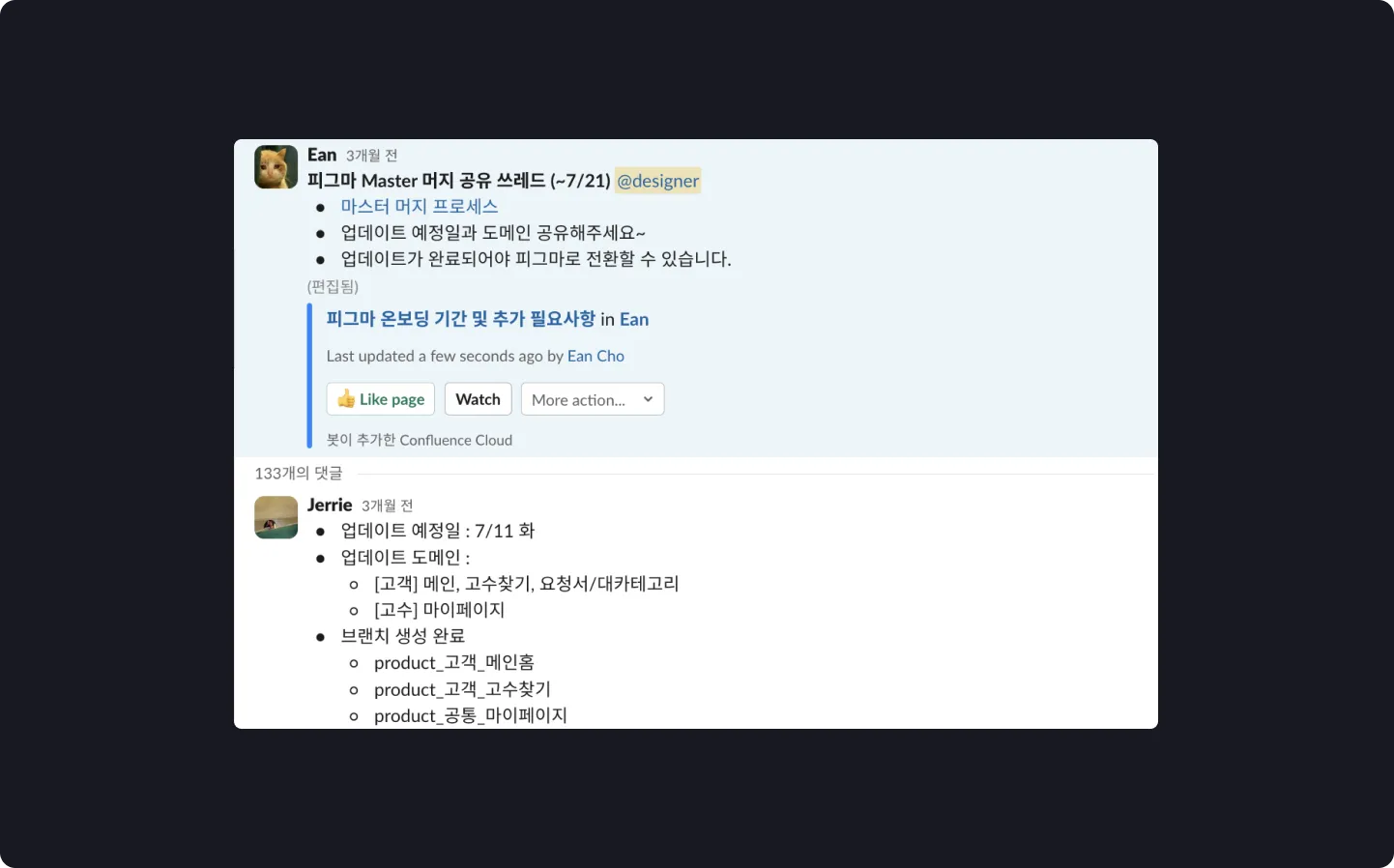The image size is (1394, 868).
Task: Open the Ean Cho author link
Action: [x=595, y=356]
